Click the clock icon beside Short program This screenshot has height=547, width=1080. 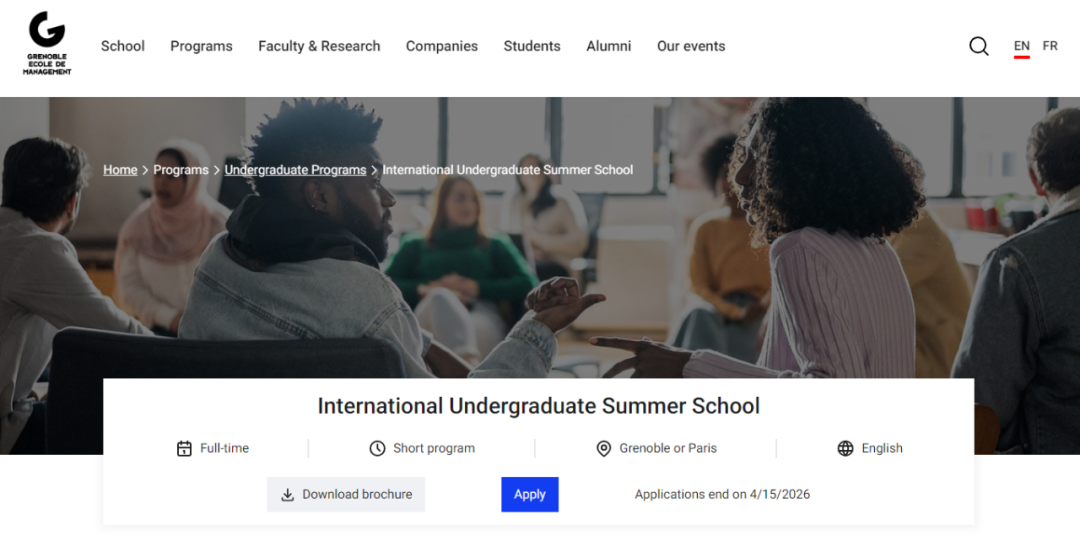coord(377,448)
